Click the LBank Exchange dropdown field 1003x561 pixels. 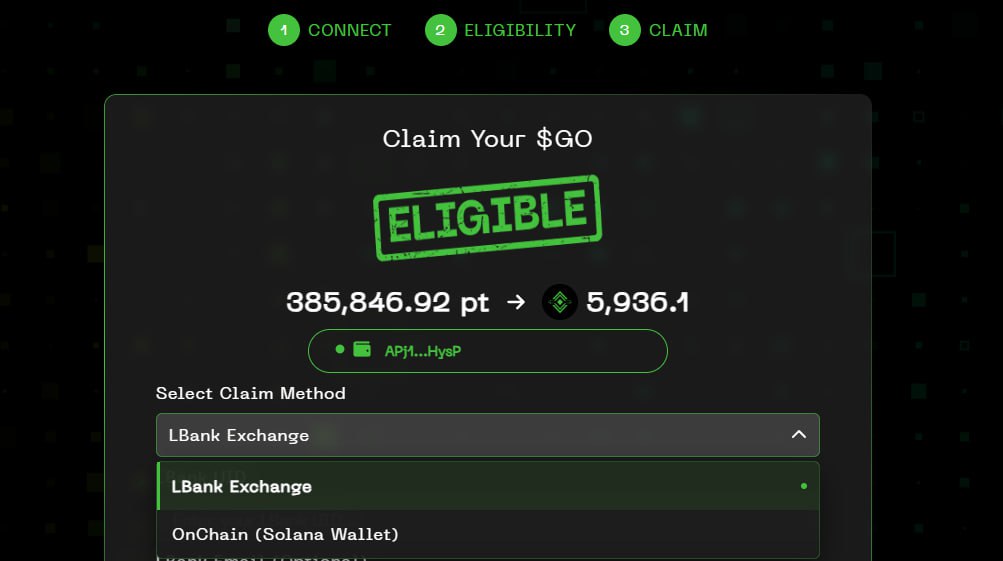(x=488, y=435)
